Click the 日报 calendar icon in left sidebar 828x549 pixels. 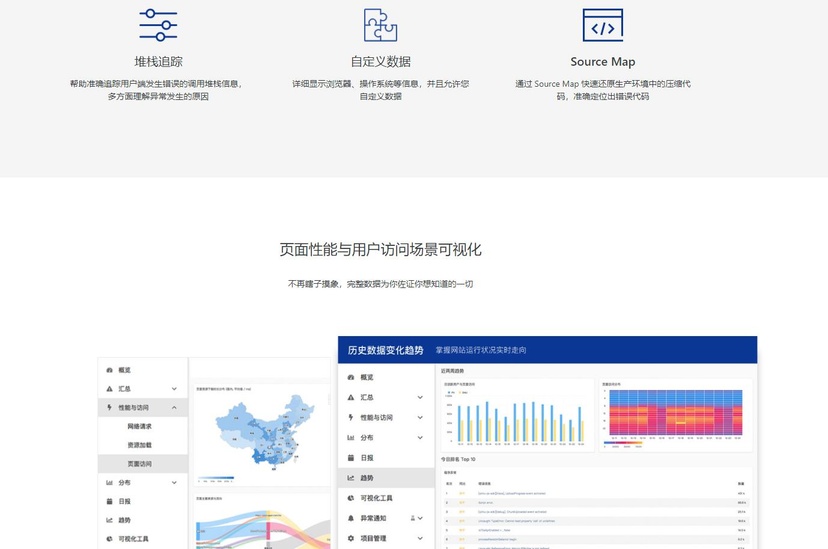109,502
